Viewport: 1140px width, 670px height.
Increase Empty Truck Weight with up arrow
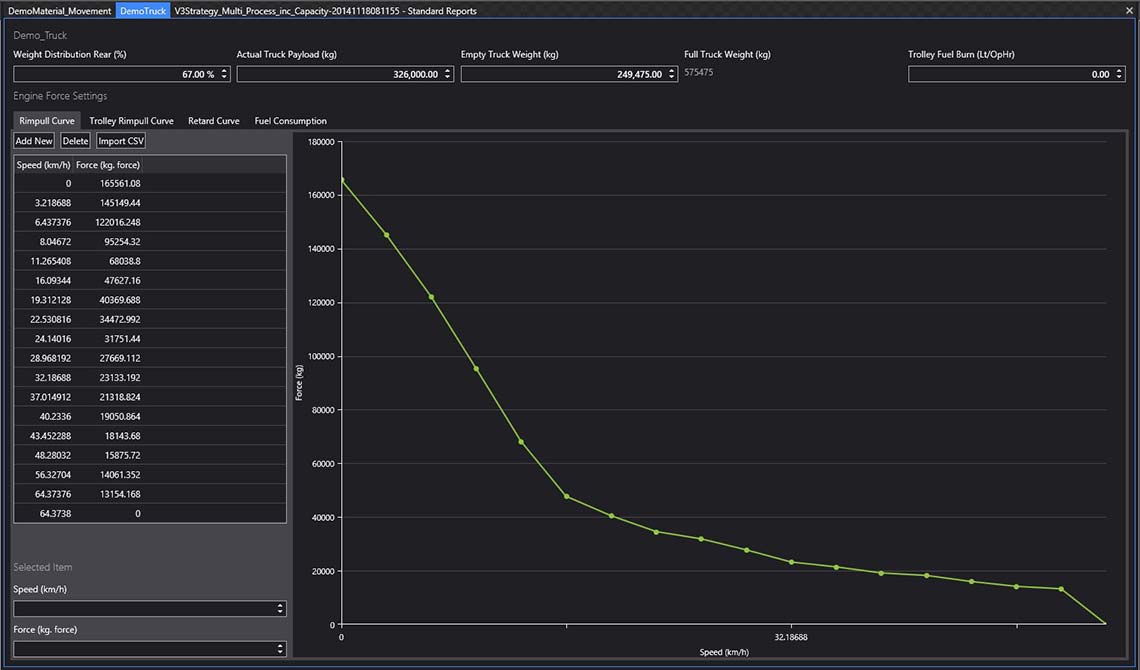(672, 70)
